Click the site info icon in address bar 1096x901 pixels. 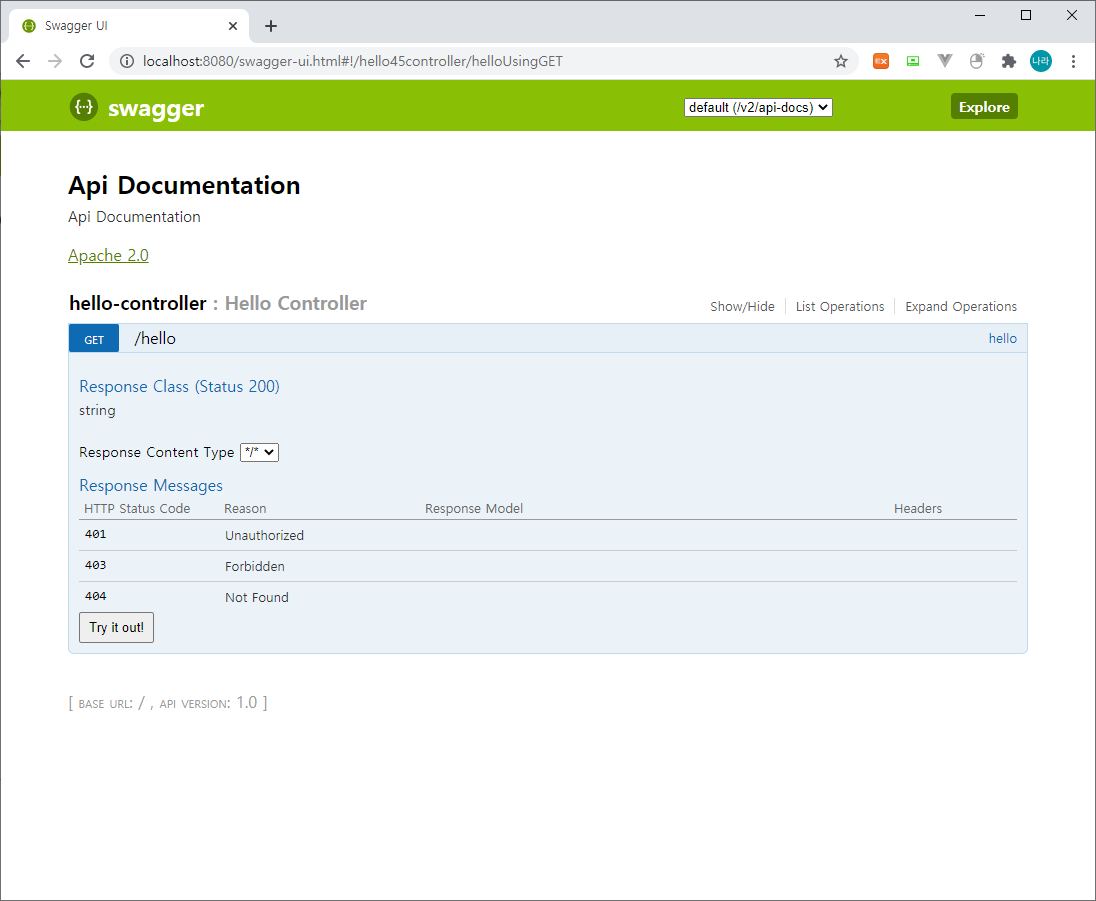pos(127,62)
